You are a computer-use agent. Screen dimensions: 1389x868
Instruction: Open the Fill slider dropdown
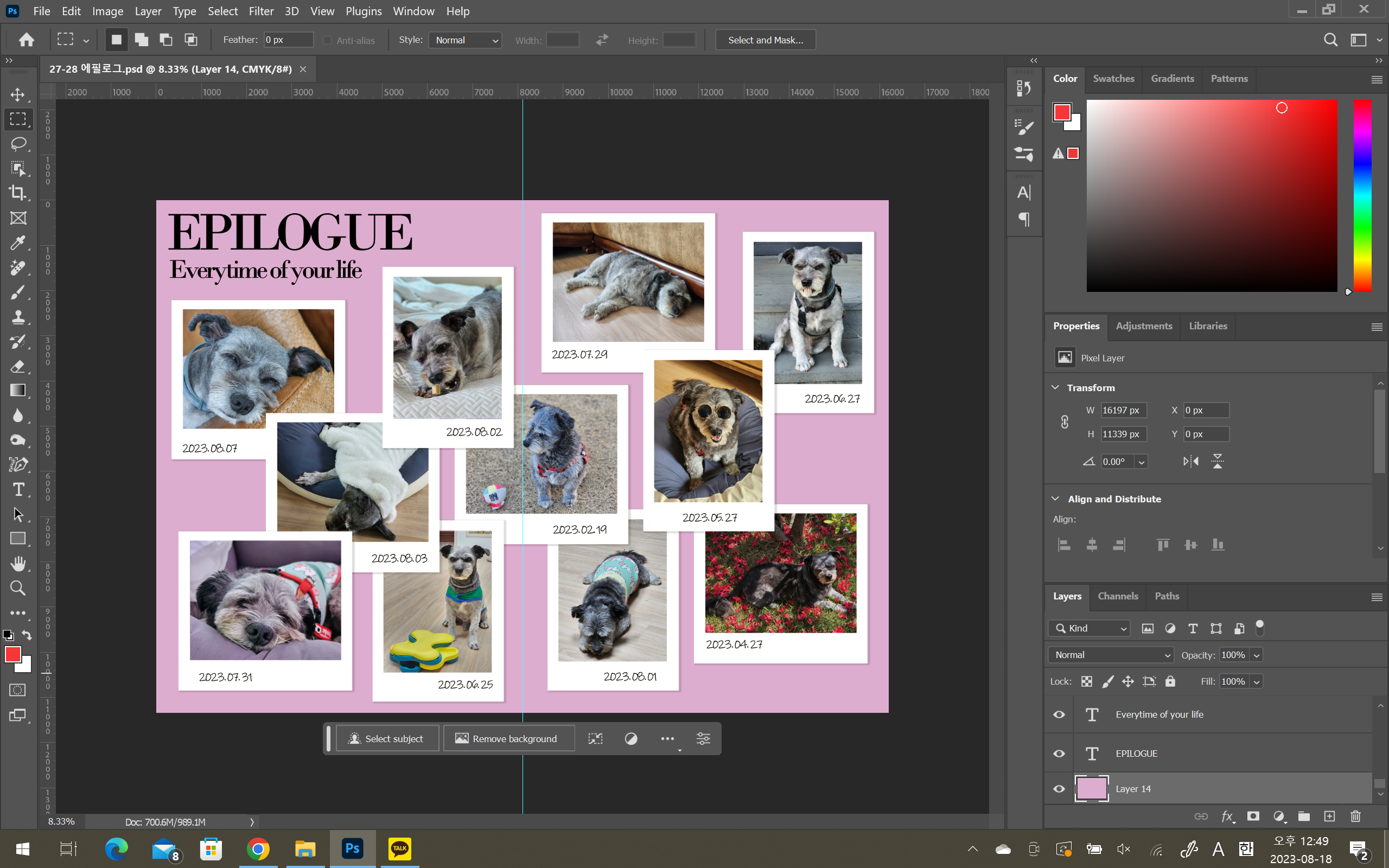click(x=1257, y=682)
